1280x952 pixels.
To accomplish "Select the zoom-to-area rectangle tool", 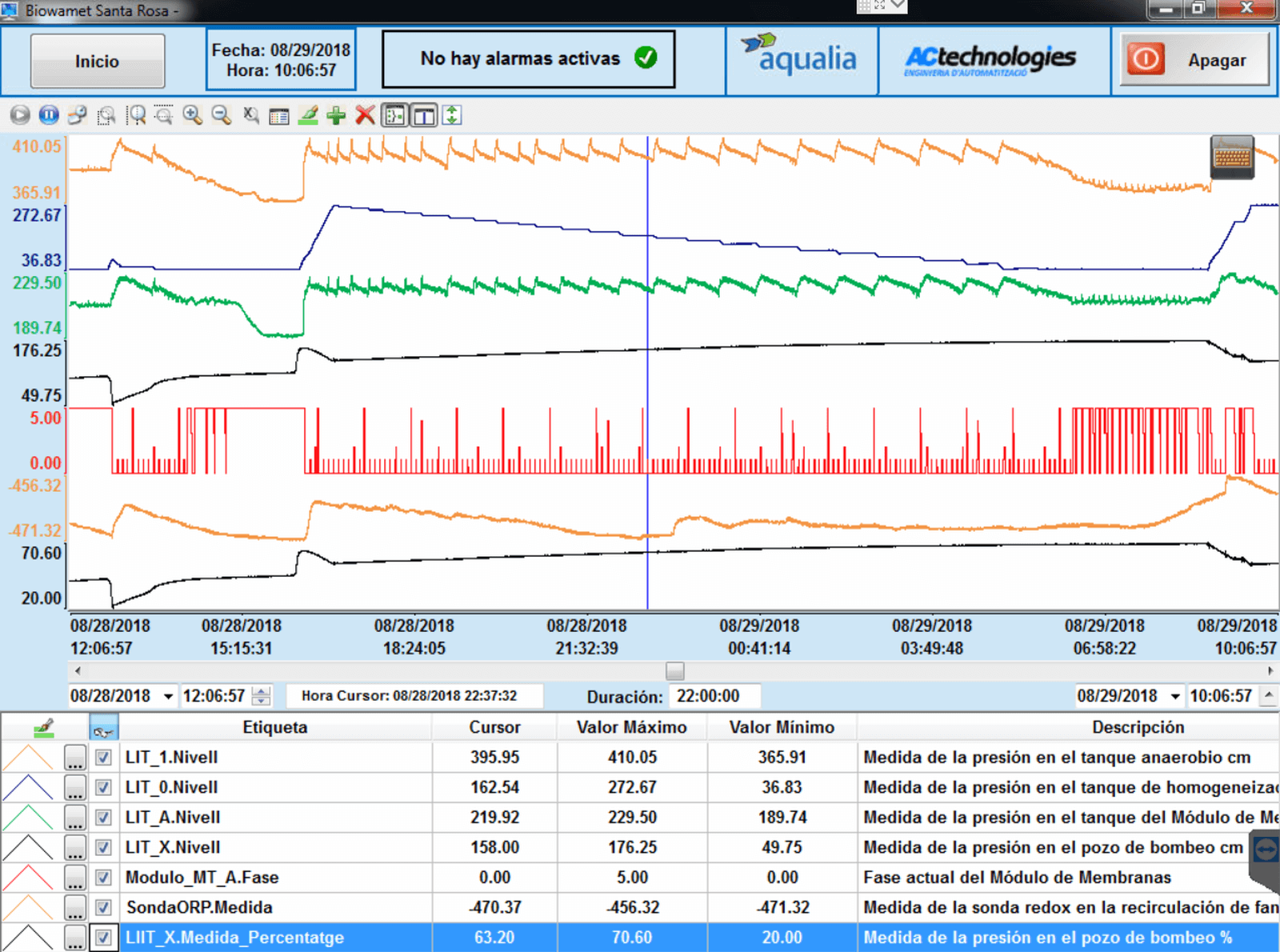I will 106,115.
